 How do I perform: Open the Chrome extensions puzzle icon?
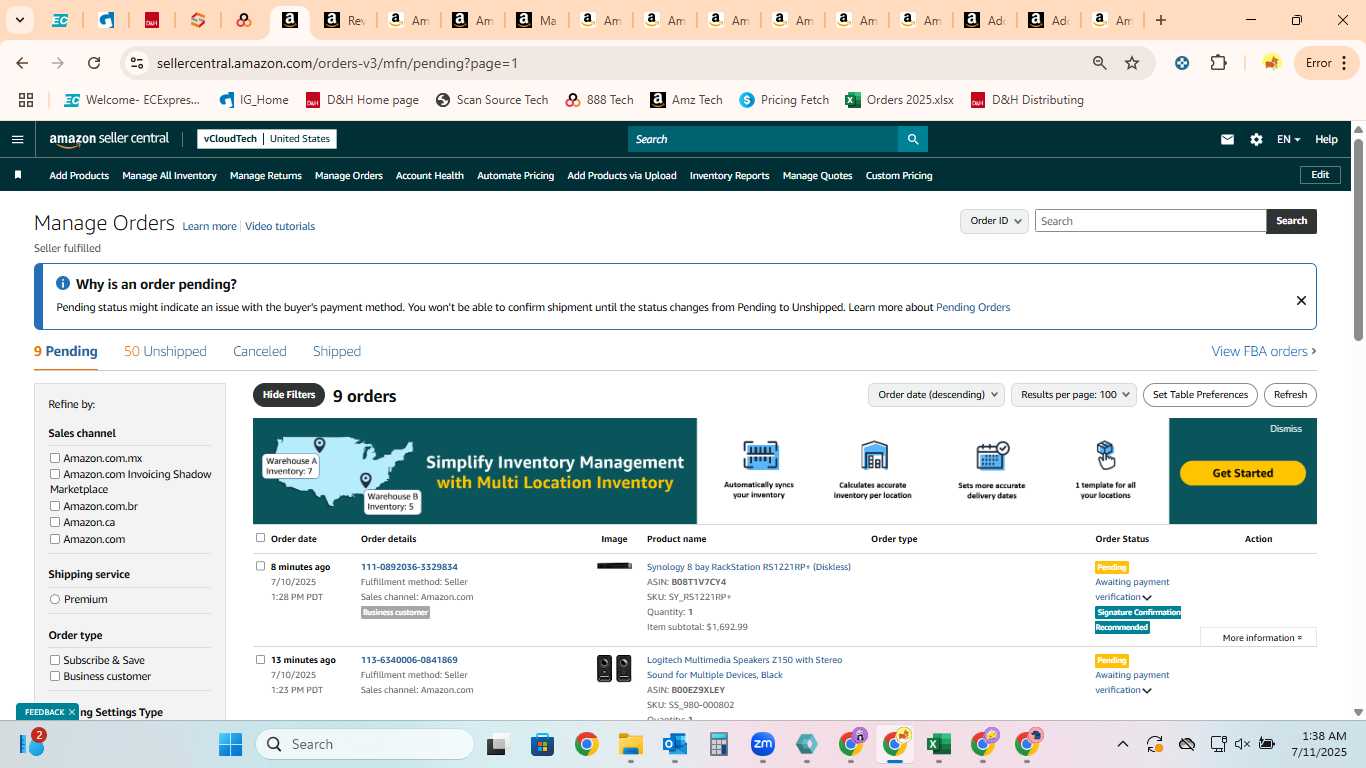pos(1218,63)
